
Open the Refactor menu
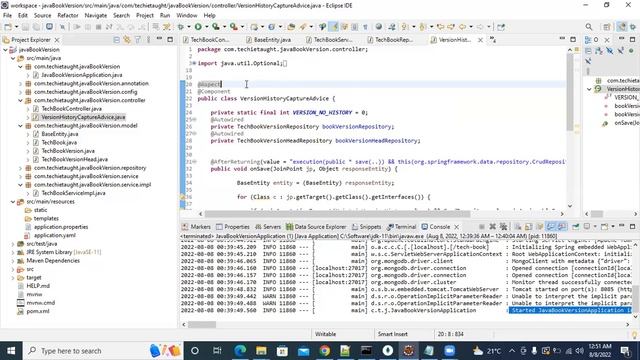(x=68, y=16)
